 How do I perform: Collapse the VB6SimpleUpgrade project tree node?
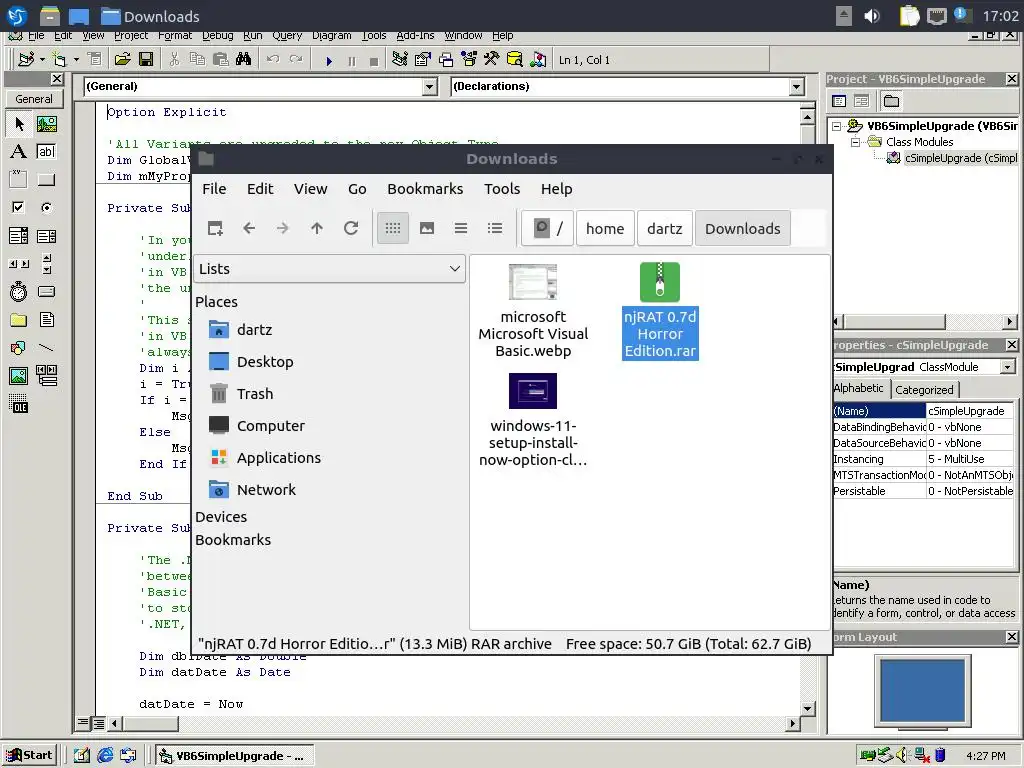[837, 126]
